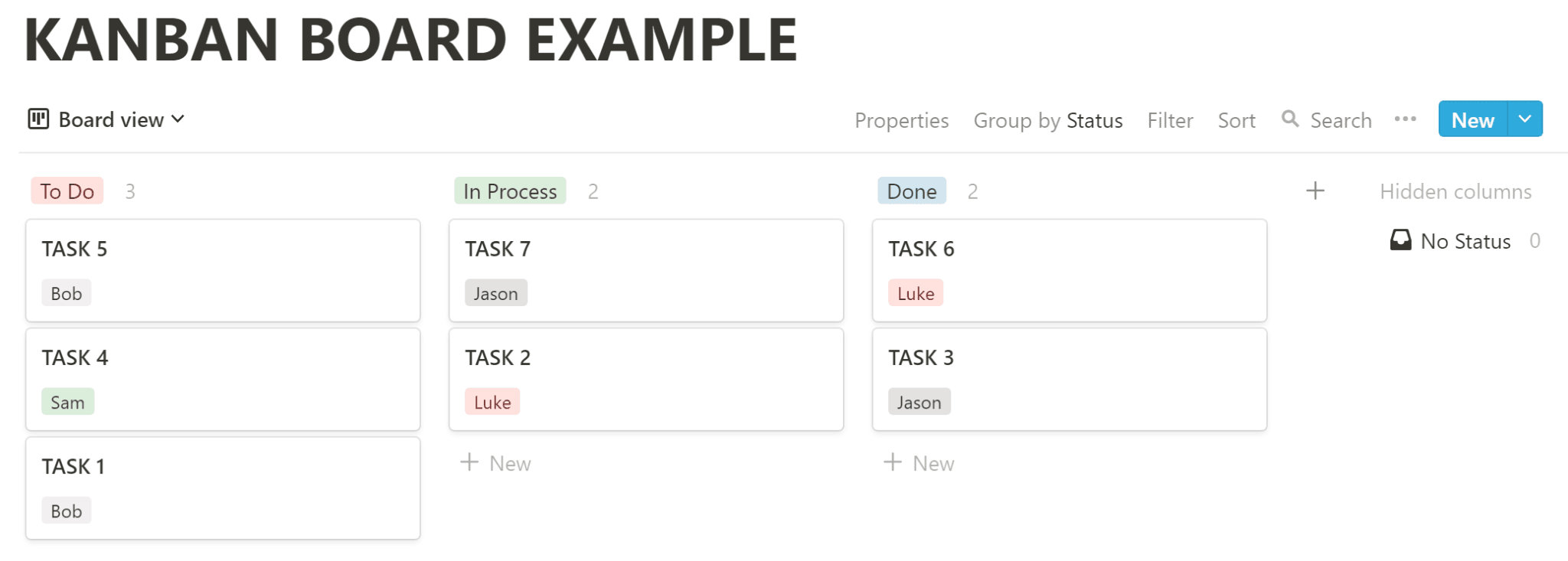The image size is (1568, 561).
Task: Open the TASK 5 card
Action: point(222,269)
